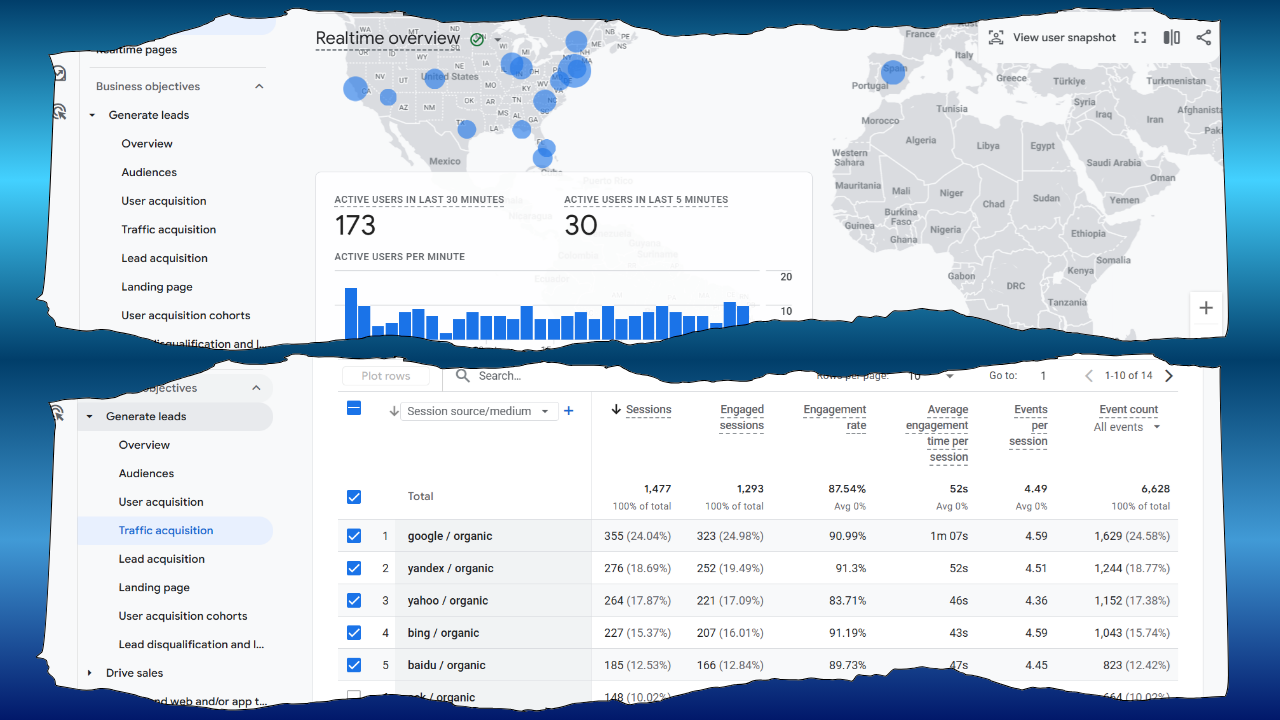1280x720 pixels.
Task: Share the Realtime overview report
Action: [x=1204, y=37]
